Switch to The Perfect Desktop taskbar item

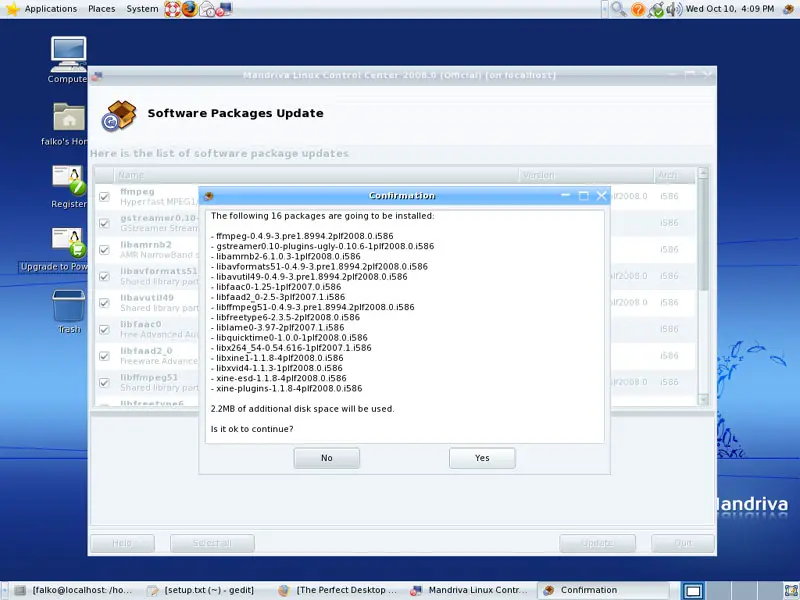tap(339, 590)
